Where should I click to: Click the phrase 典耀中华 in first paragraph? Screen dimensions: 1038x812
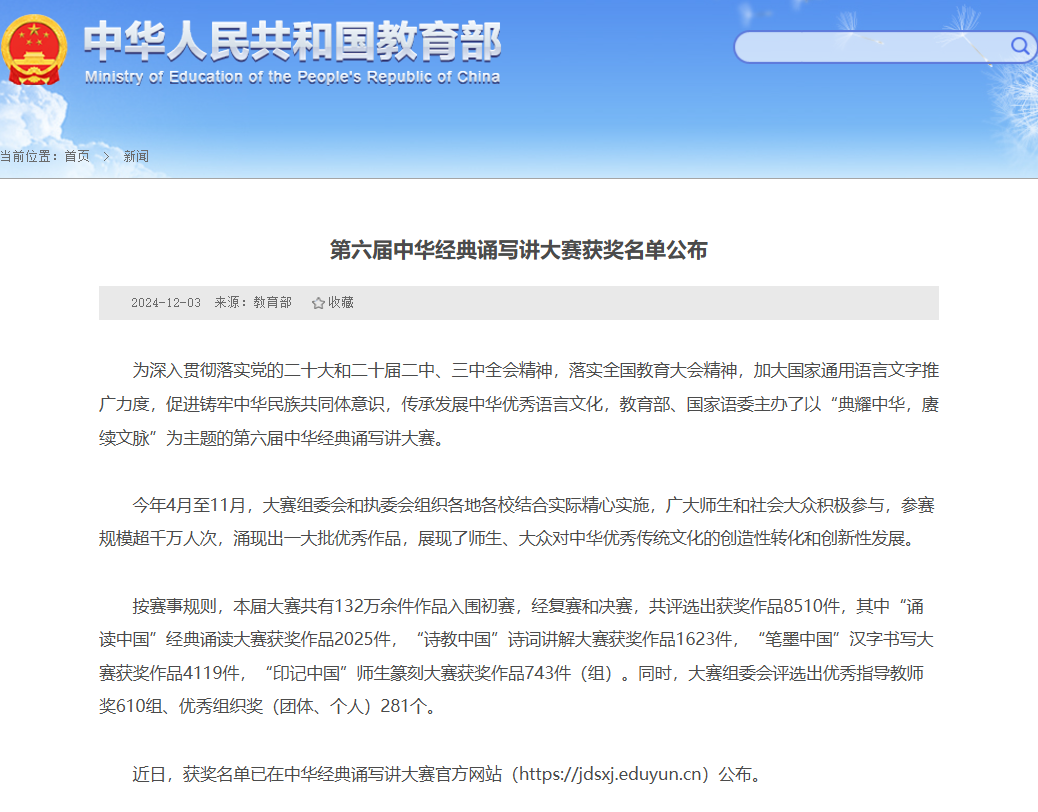(871, 404)
